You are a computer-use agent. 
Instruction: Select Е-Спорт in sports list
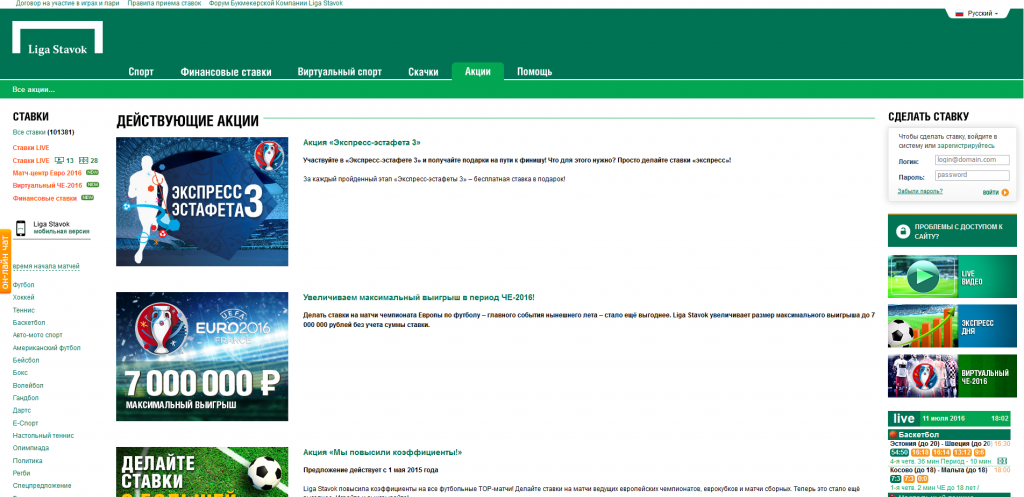click(25, 423)
